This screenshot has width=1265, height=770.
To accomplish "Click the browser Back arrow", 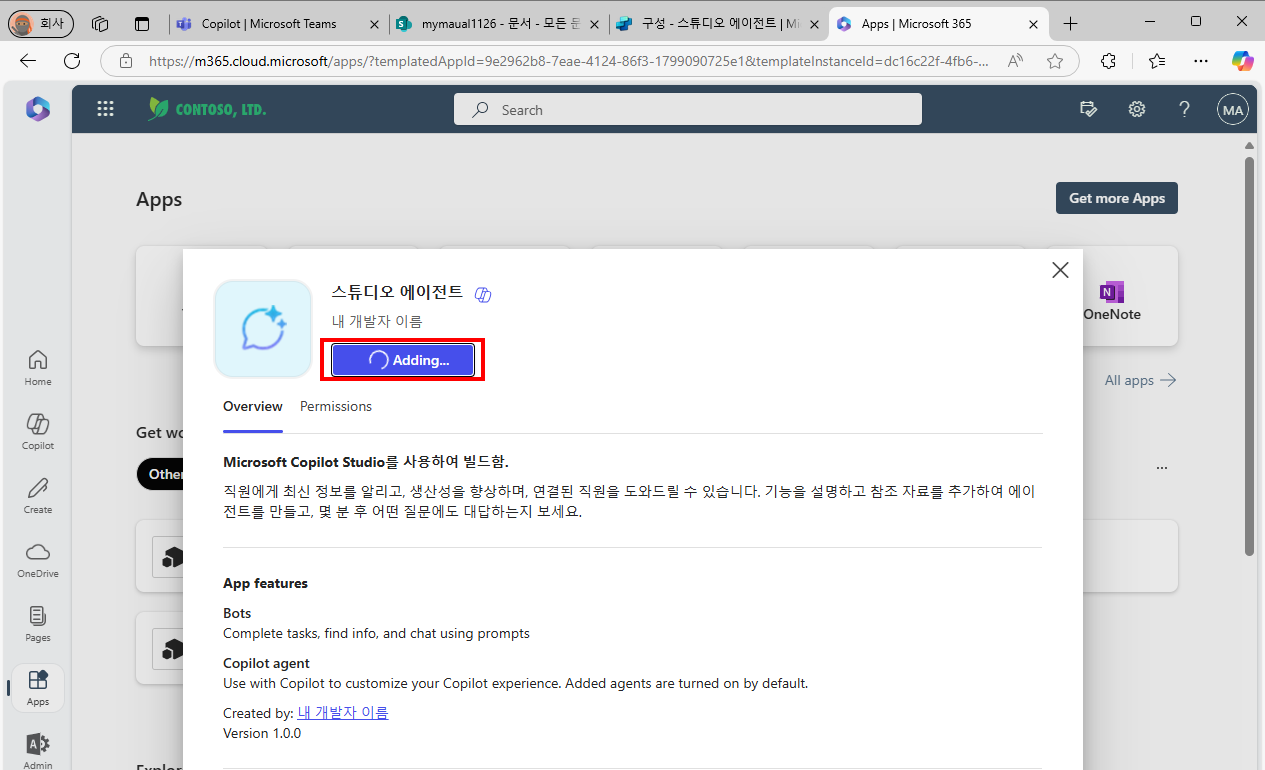I will tap(28, 61).
